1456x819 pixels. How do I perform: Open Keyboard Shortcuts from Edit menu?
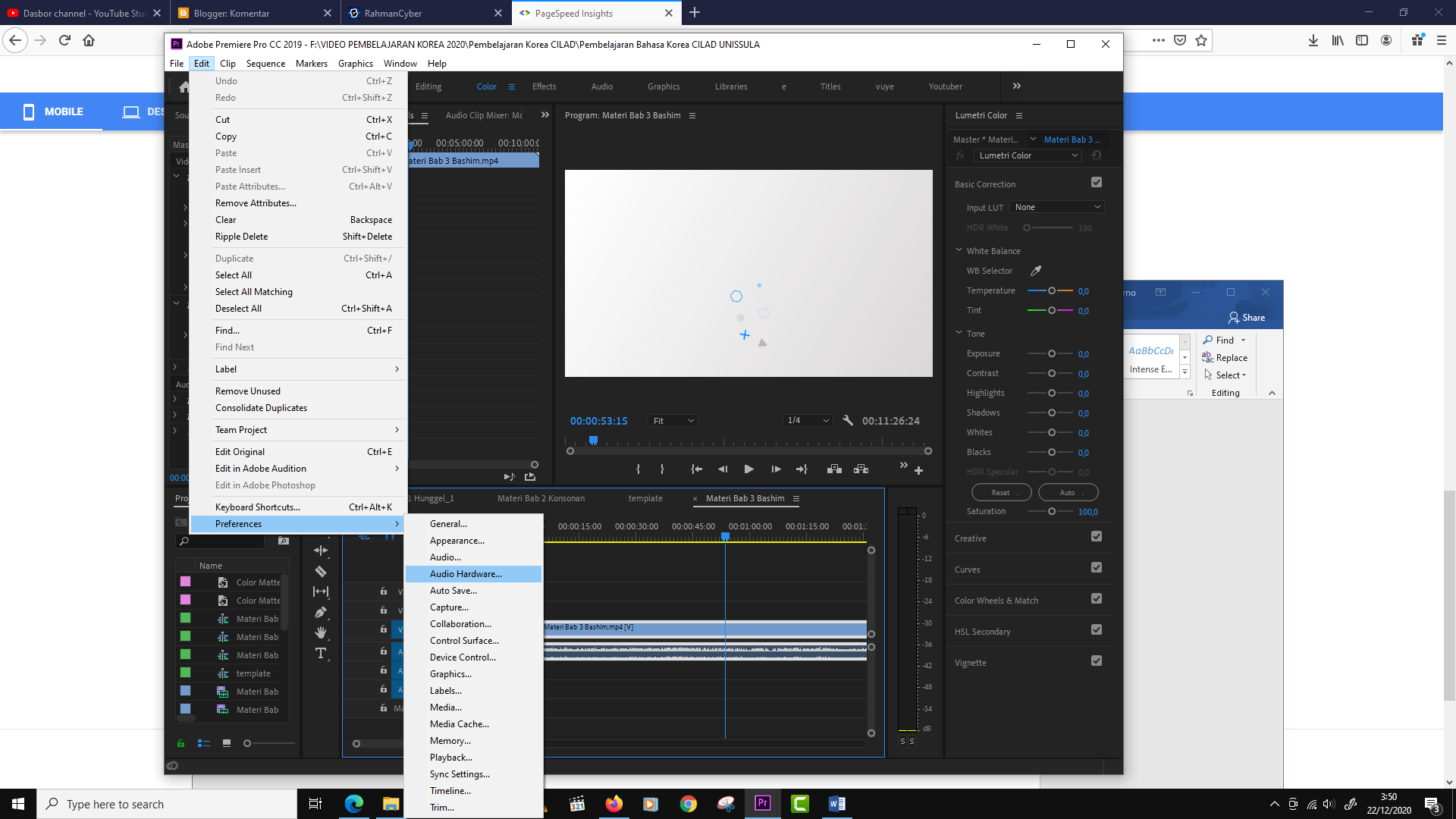298,507
